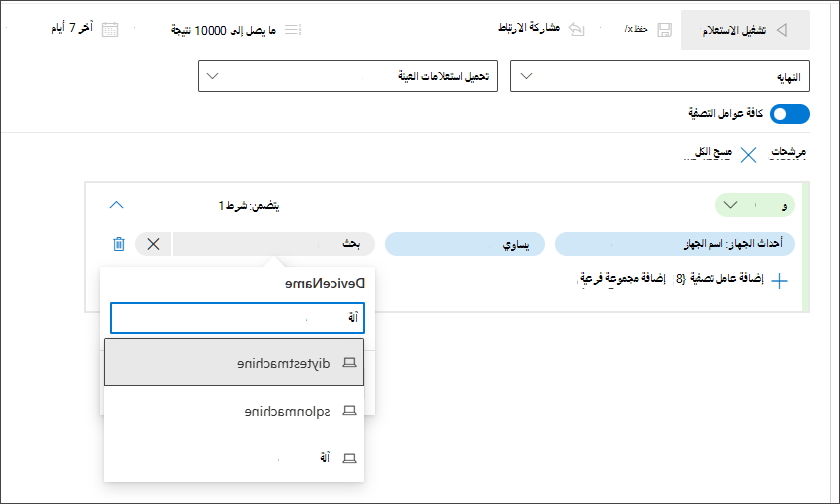This screenshot has height=504, width=840.
Task: Clear the search value with X button
Action: pos(153,244)
